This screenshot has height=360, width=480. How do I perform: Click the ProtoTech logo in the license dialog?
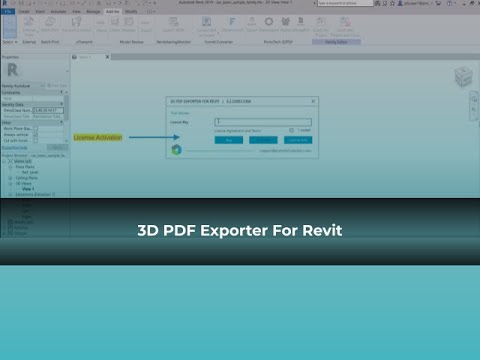176,150
